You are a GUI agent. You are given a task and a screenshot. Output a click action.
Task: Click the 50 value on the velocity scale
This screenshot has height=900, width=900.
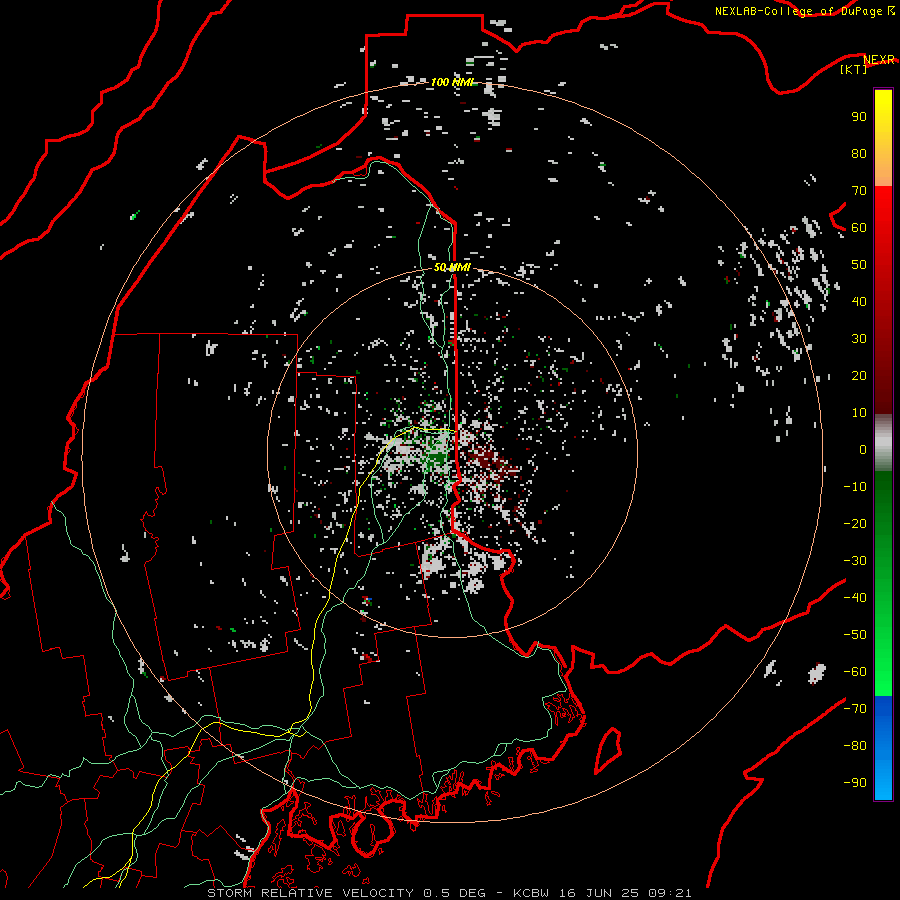pyautogui.click(x=859, y=265)
